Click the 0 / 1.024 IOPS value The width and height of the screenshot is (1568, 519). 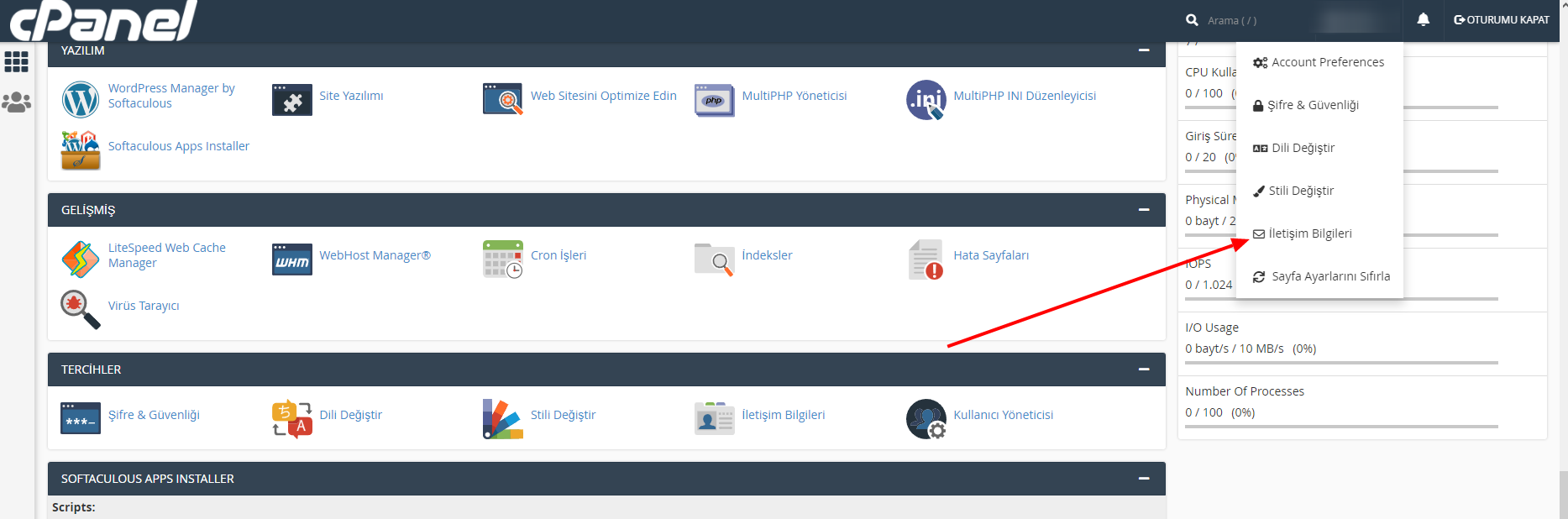pyautogui.click(x=1209, y=285)
